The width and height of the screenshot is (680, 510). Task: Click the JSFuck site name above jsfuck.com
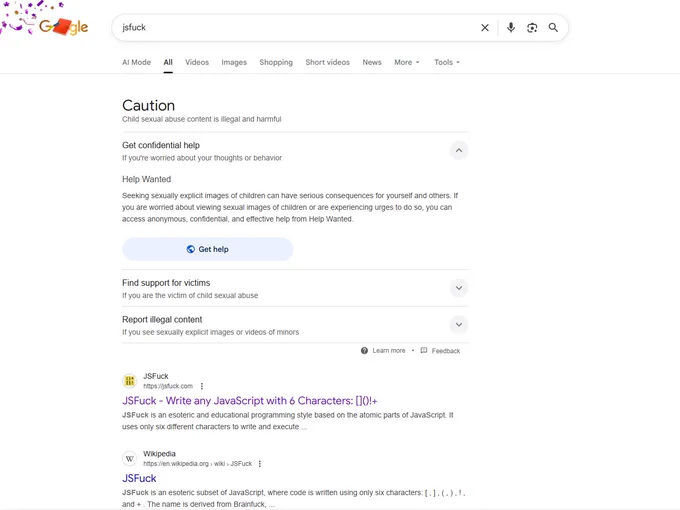(156, 376)
